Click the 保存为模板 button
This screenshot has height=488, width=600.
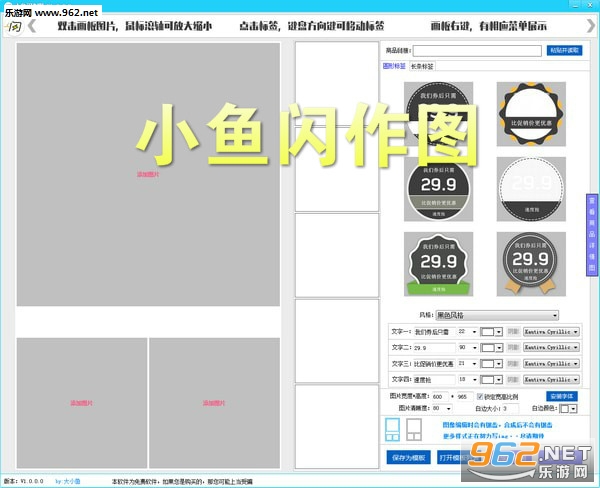coord(408,457)
